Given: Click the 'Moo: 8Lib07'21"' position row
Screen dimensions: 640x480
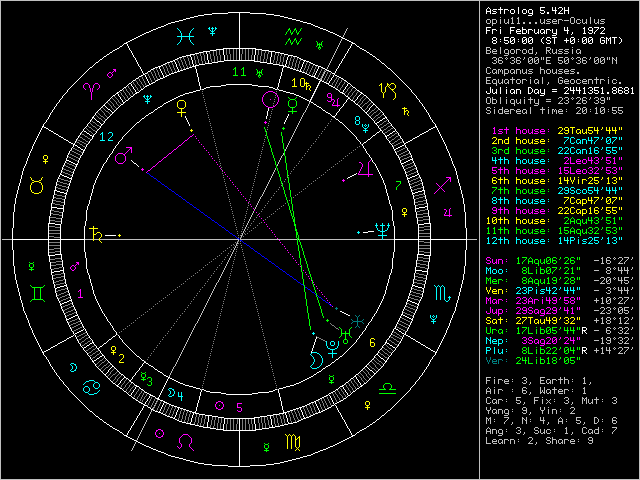Looking at the screenshot, I should tap(560, 271).
